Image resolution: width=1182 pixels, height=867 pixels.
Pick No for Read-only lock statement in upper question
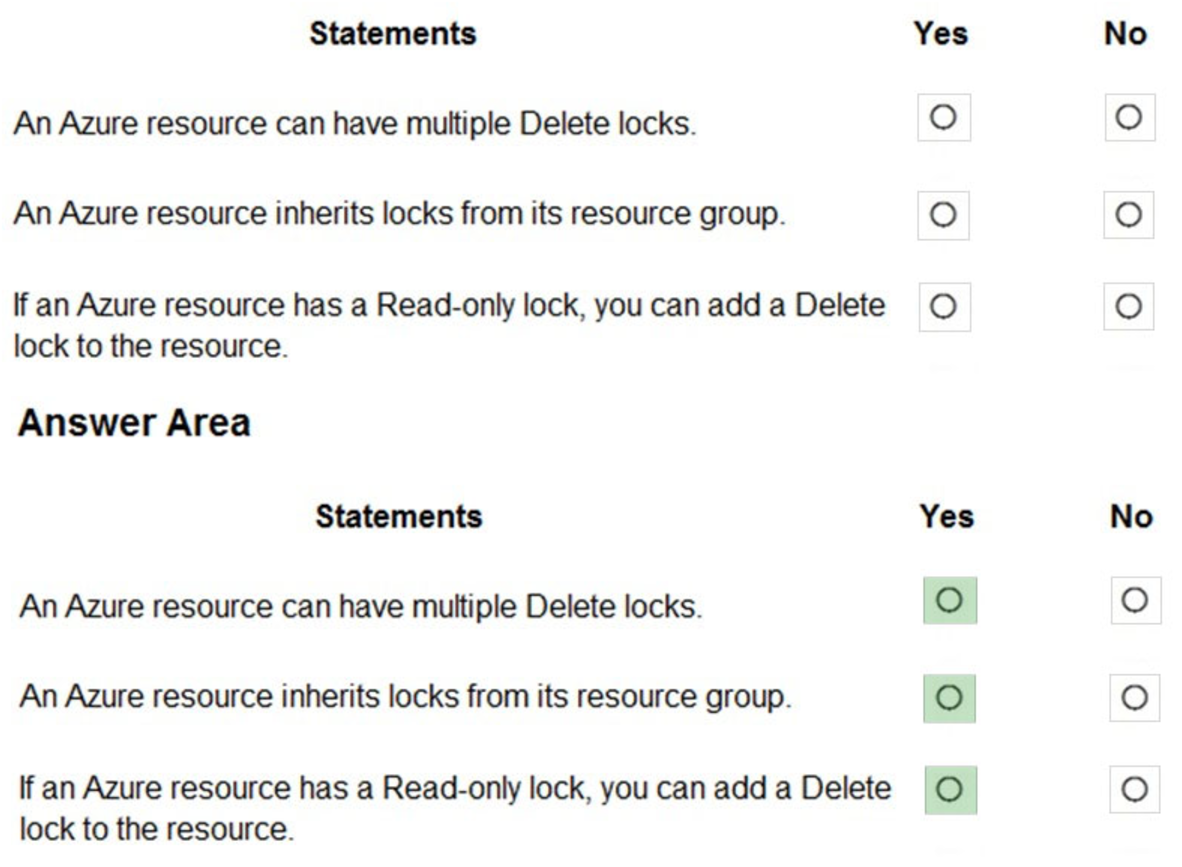tap(1129, 307)
